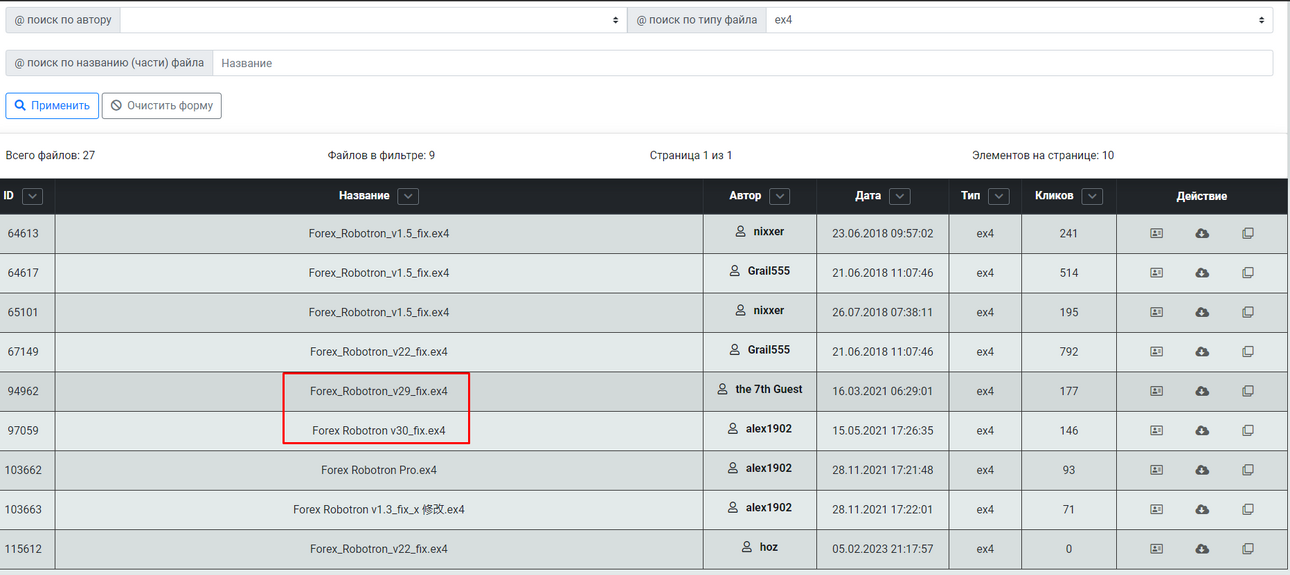This screenshot has width=1290, height=575.
Task: Open details card for file ID 103663
Action: 1156,510
